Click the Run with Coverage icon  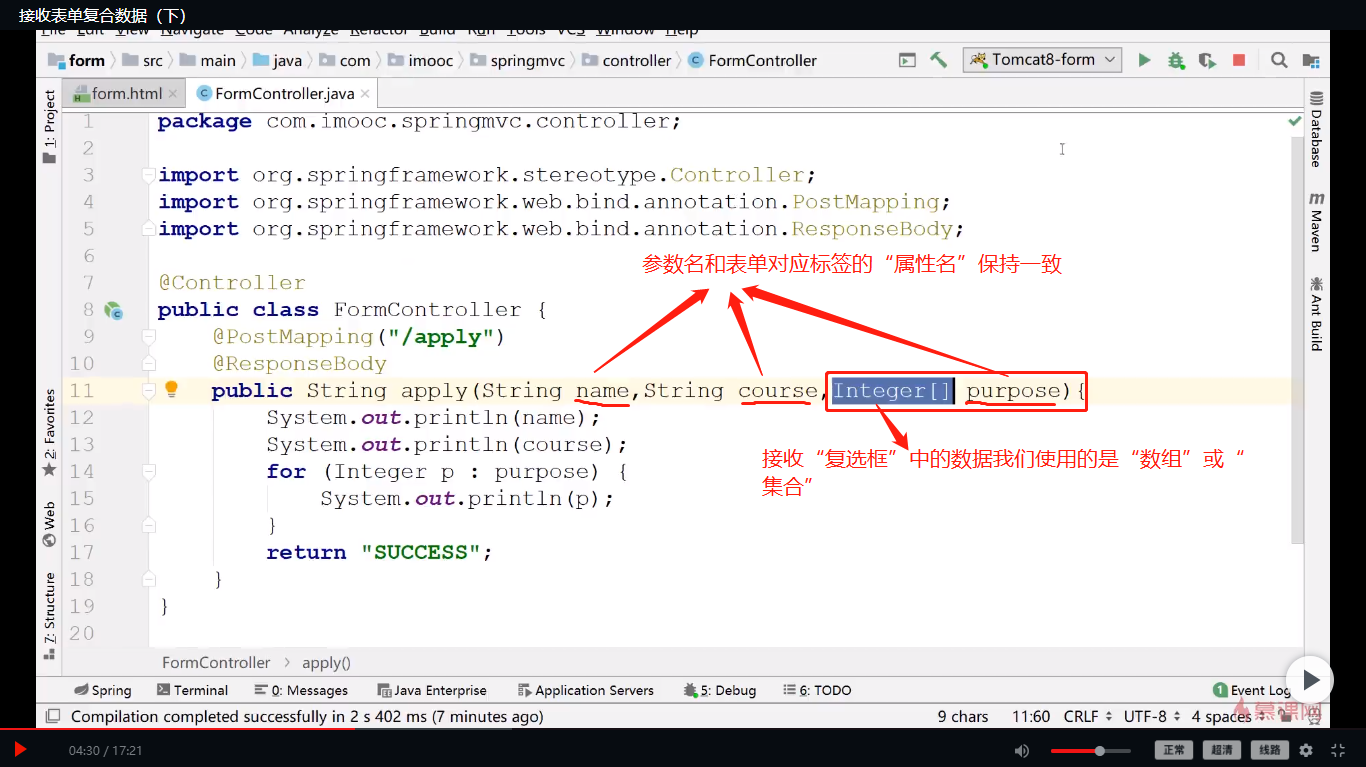tap(1207, 61)
